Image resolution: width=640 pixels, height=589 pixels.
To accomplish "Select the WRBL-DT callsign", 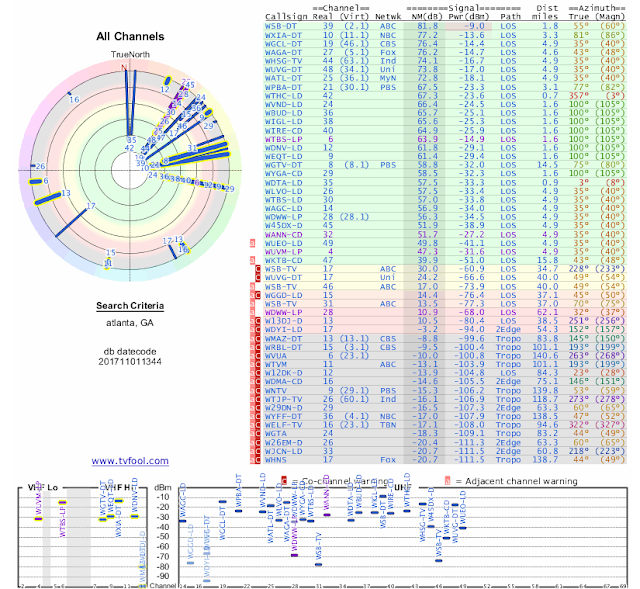I will coord(283,347).
